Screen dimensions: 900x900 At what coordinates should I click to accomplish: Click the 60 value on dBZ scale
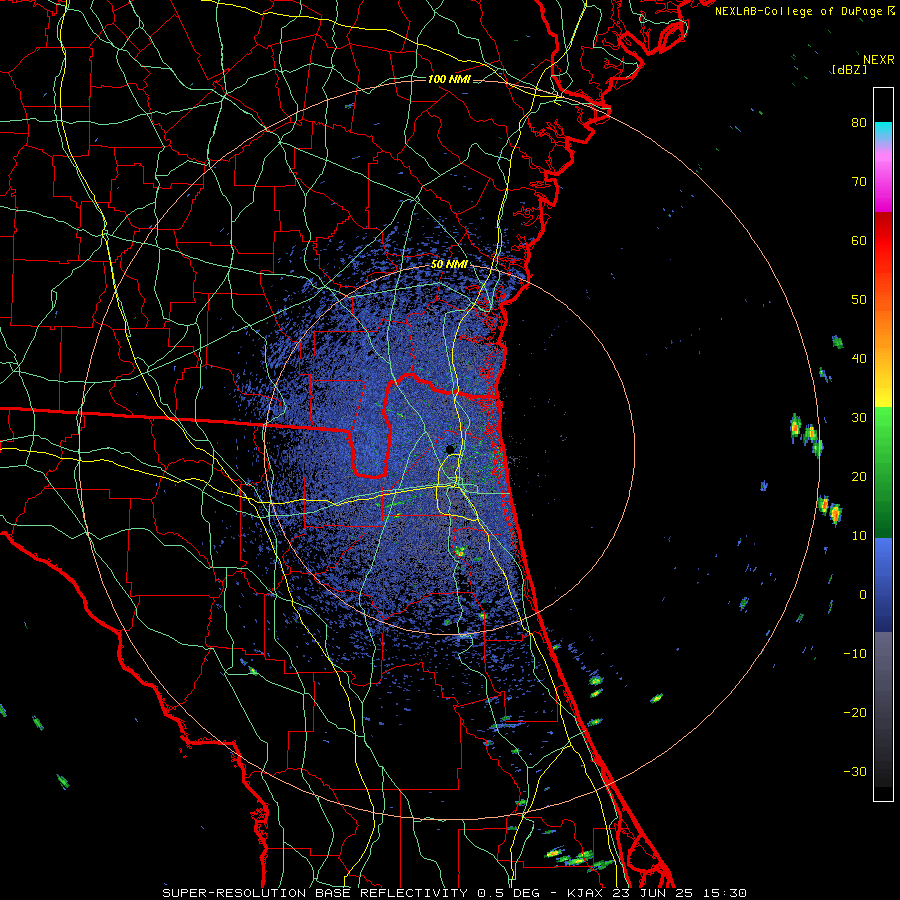coord(859,240)
